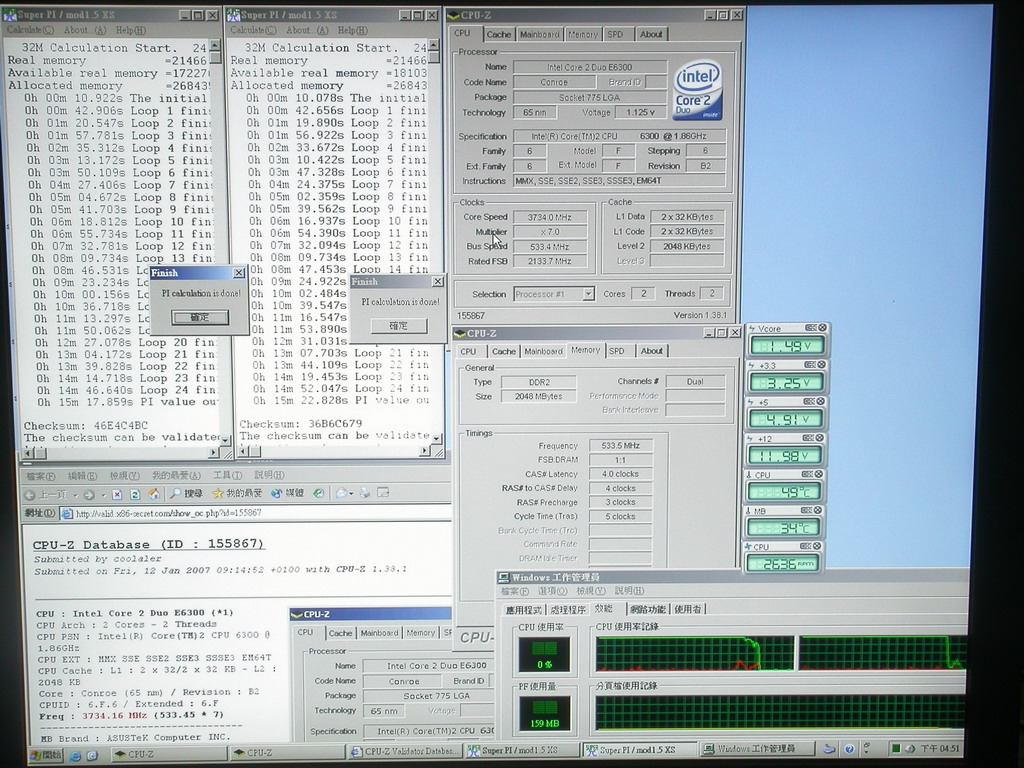This screenshot has height=768, width=1024.
Task: Click the taskbar clock showing 04:51
Action: point(940,748)
